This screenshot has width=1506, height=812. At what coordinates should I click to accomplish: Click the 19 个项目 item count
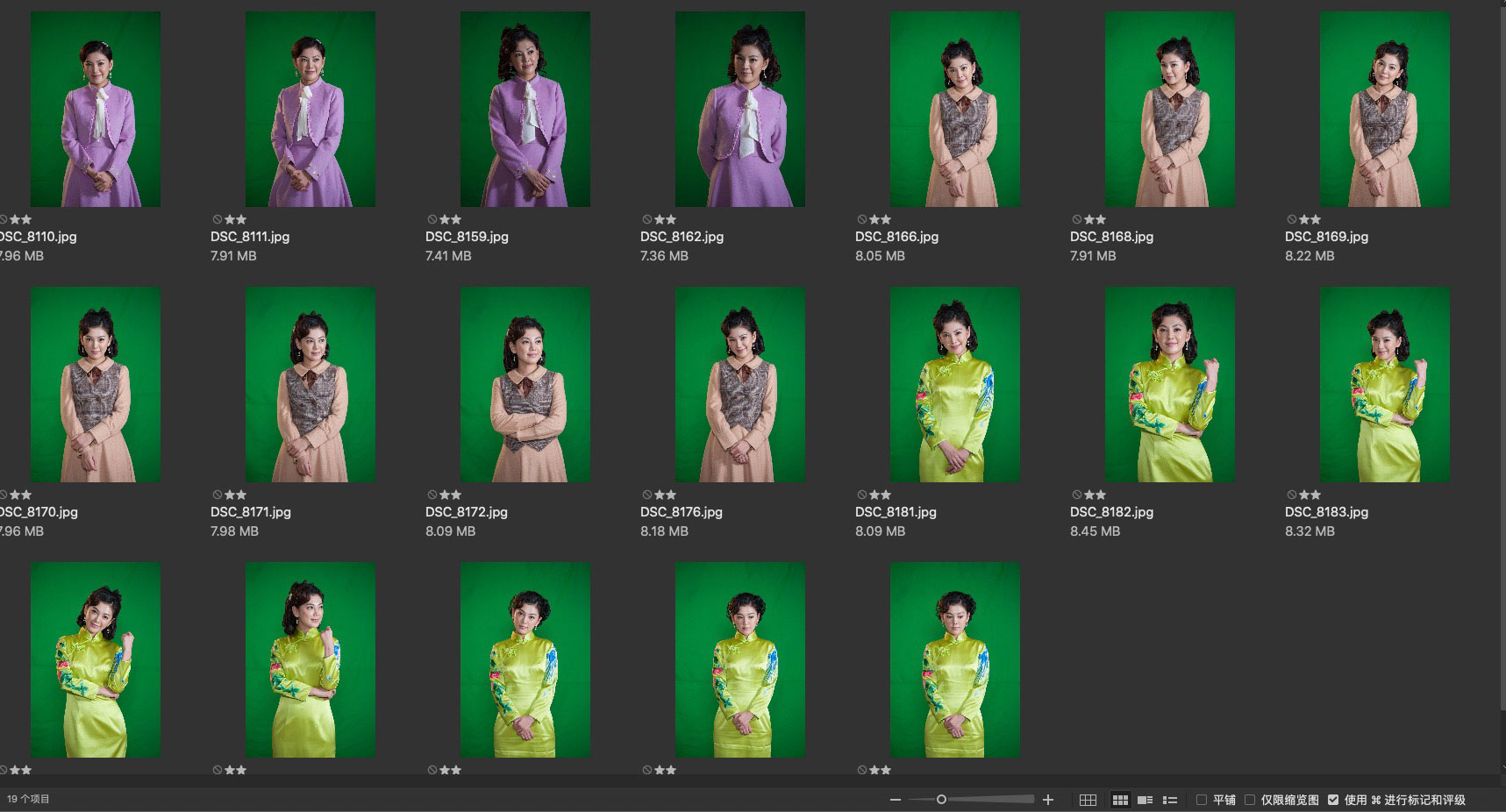click(x=29, y=799)
